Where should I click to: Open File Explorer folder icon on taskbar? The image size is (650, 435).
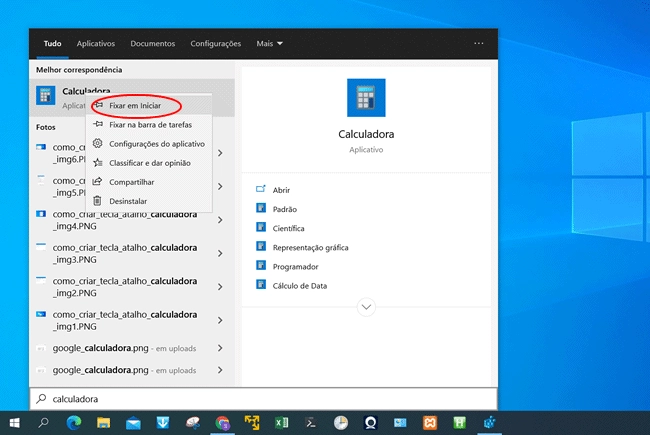[x=103, y=423]
